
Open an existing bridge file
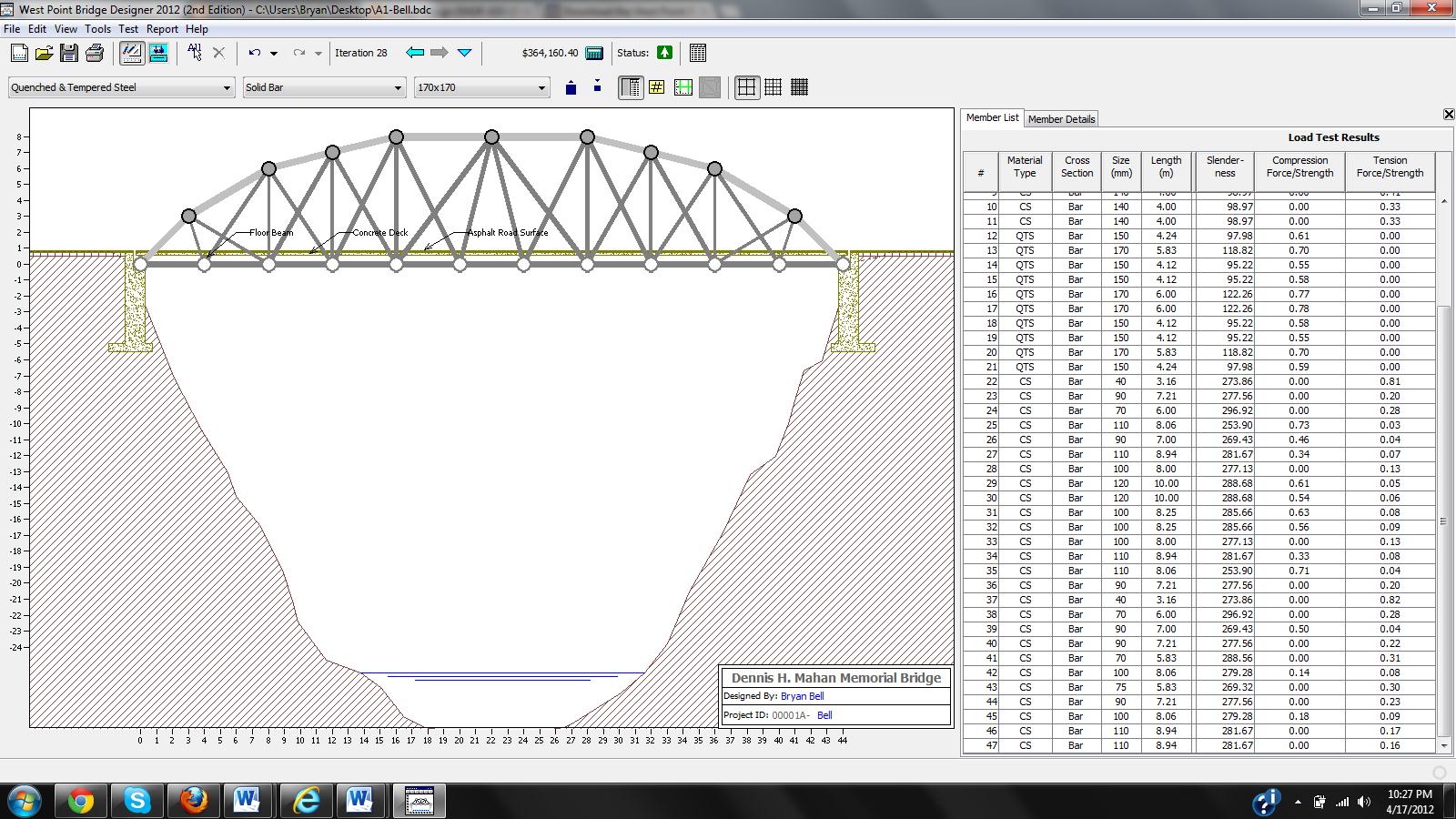(44, 53)
